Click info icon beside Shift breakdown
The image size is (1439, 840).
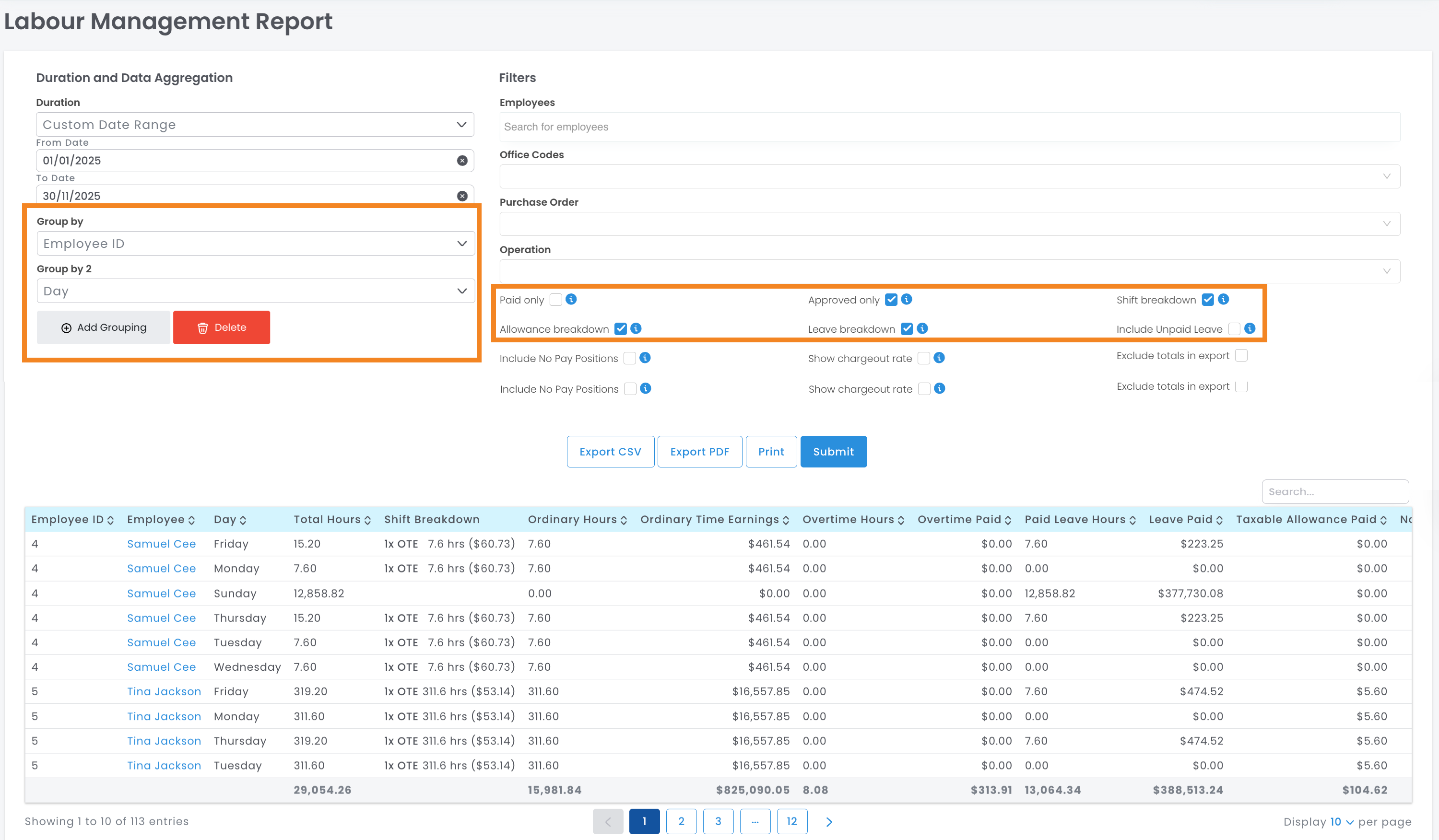point(1223,299)
